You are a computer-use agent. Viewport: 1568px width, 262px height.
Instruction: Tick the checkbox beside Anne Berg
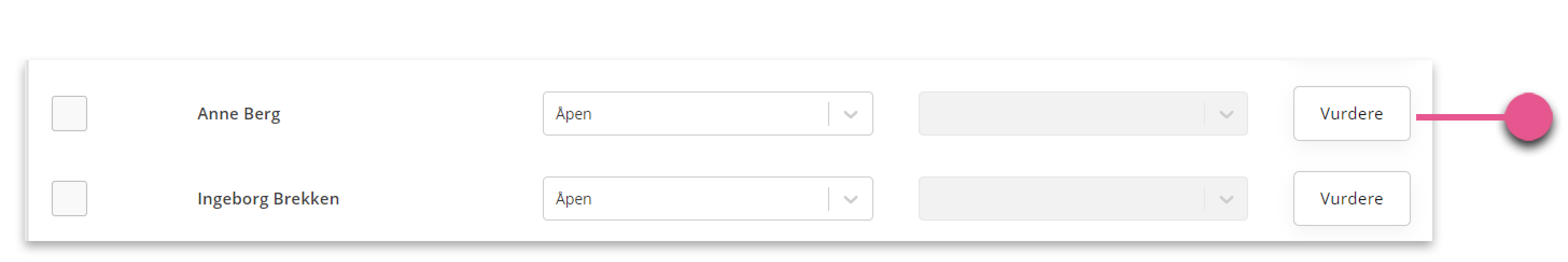click(69, 114)
